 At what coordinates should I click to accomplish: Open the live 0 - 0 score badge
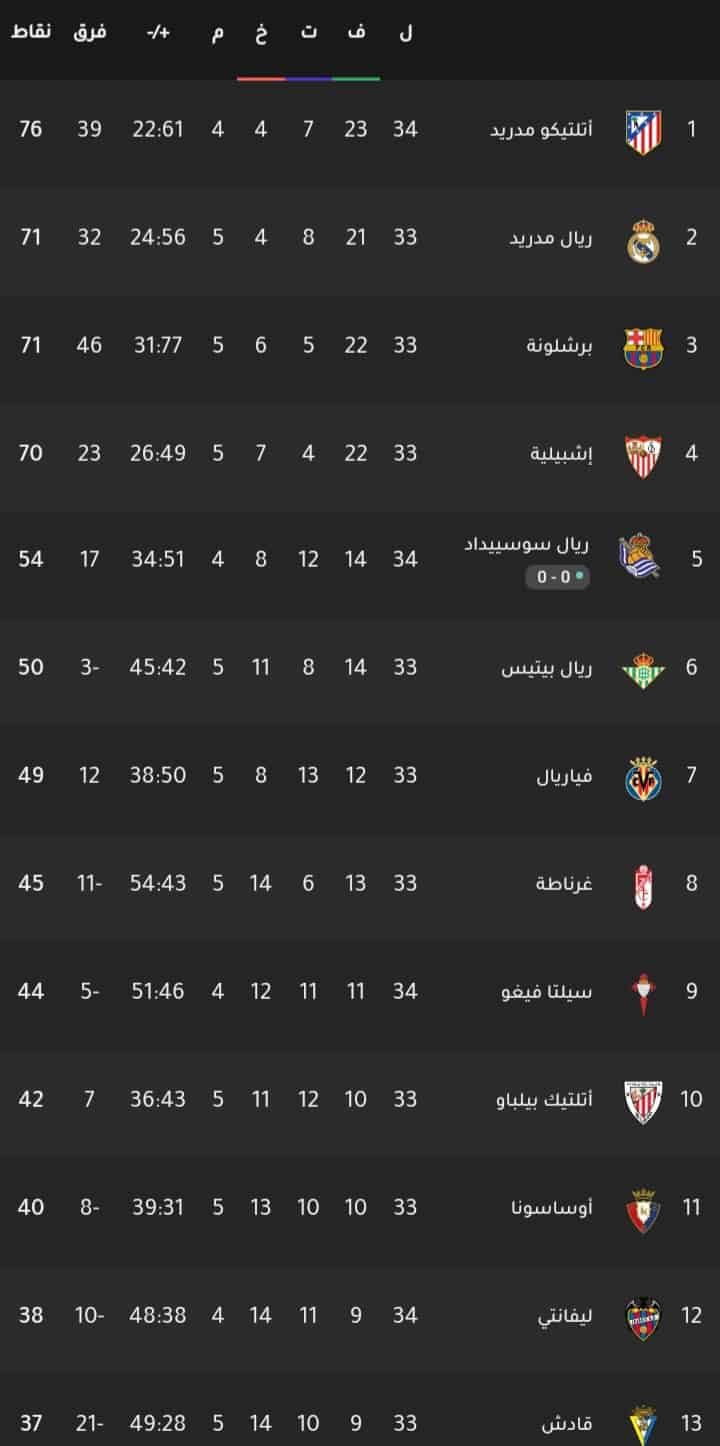(558, 577)
